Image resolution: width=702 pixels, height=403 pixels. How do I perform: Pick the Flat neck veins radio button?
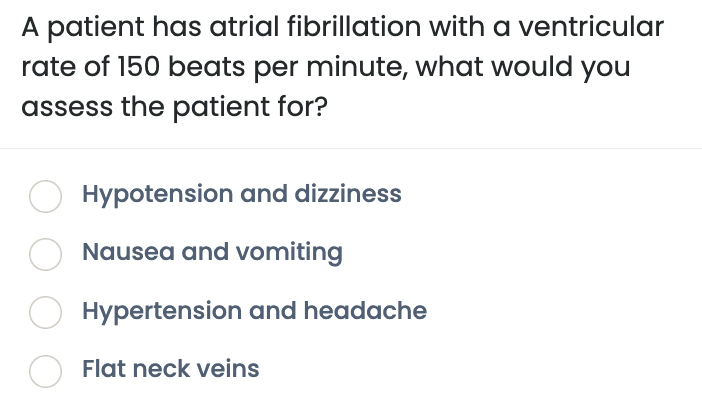click(45, 371)
